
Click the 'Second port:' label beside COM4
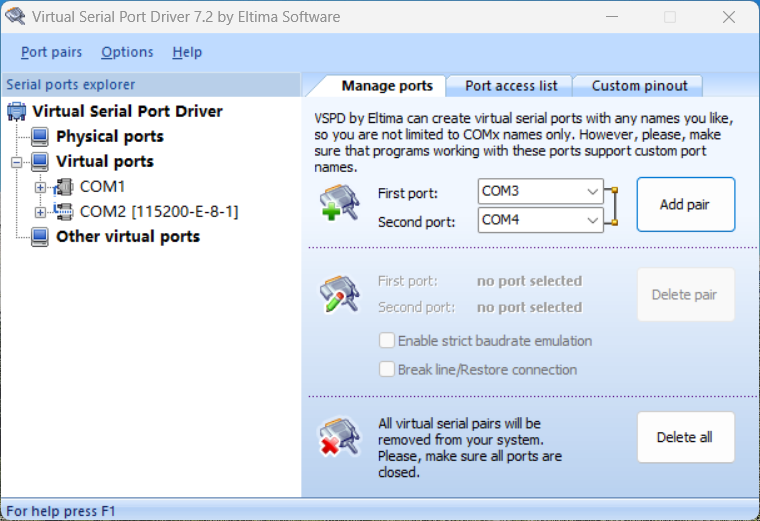pyautogui.click(x=416, y=222)
